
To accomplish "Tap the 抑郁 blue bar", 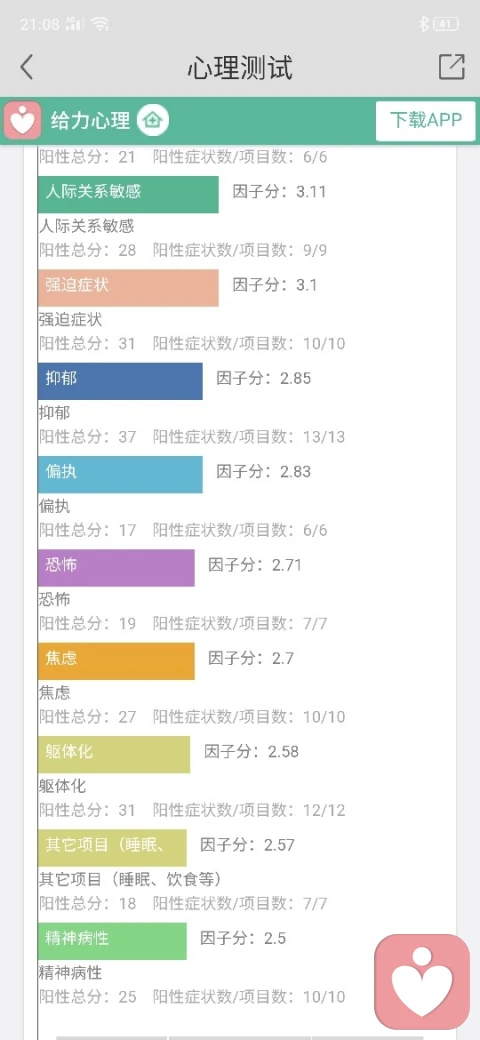I will 120,381.
